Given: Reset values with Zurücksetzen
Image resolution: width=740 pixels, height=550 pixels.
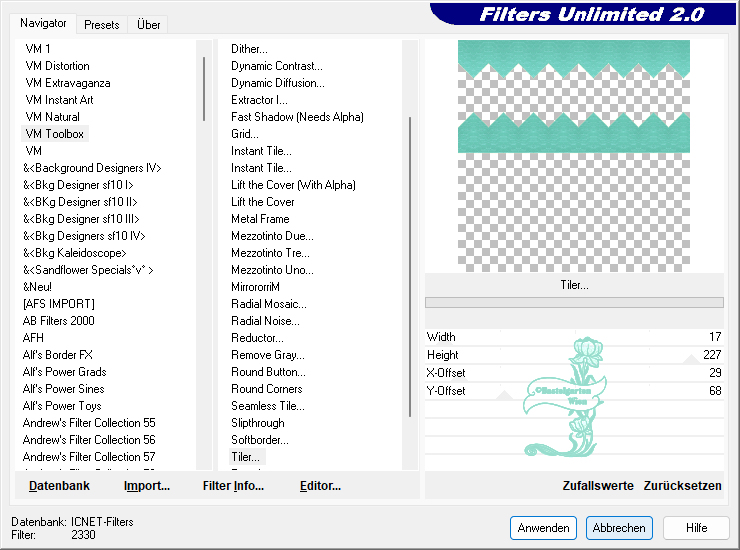Looking at the screenshot, I should coord(682,486).
